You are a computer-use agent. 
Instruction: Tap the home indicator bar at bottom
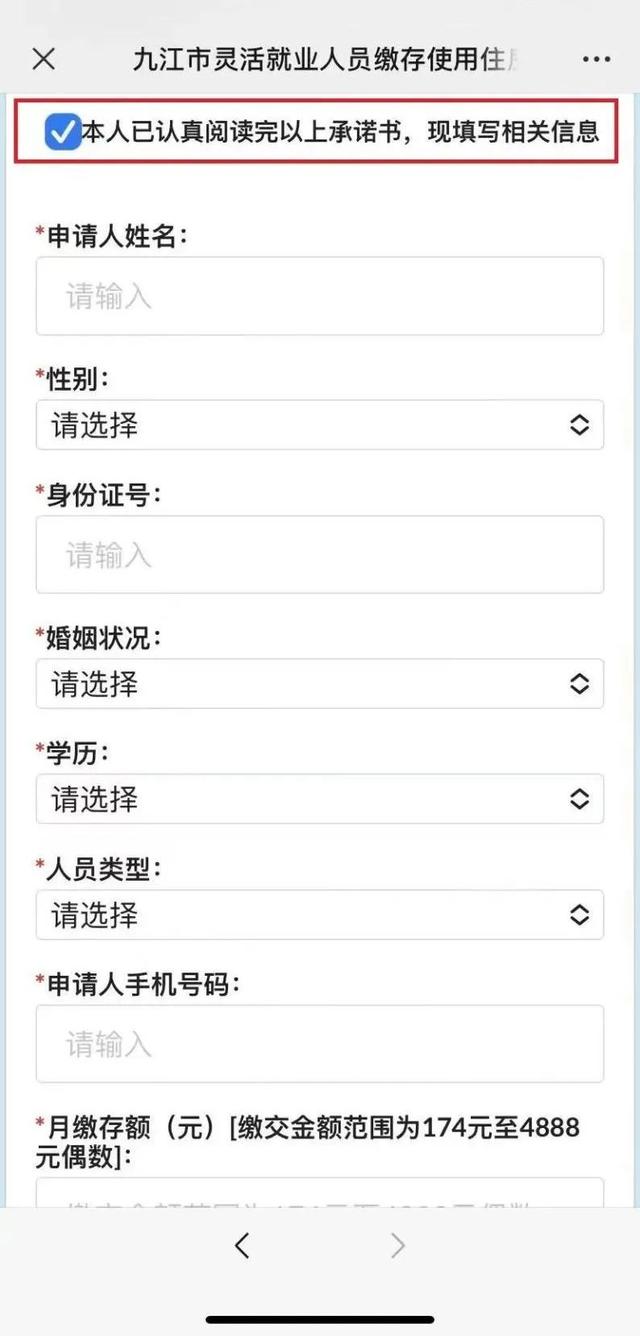(320, 1319)
